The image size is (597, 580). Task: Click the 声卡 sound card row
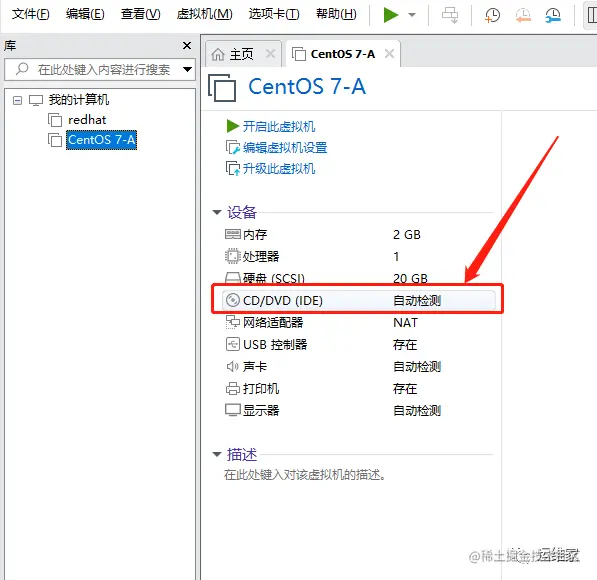[359, 367]
